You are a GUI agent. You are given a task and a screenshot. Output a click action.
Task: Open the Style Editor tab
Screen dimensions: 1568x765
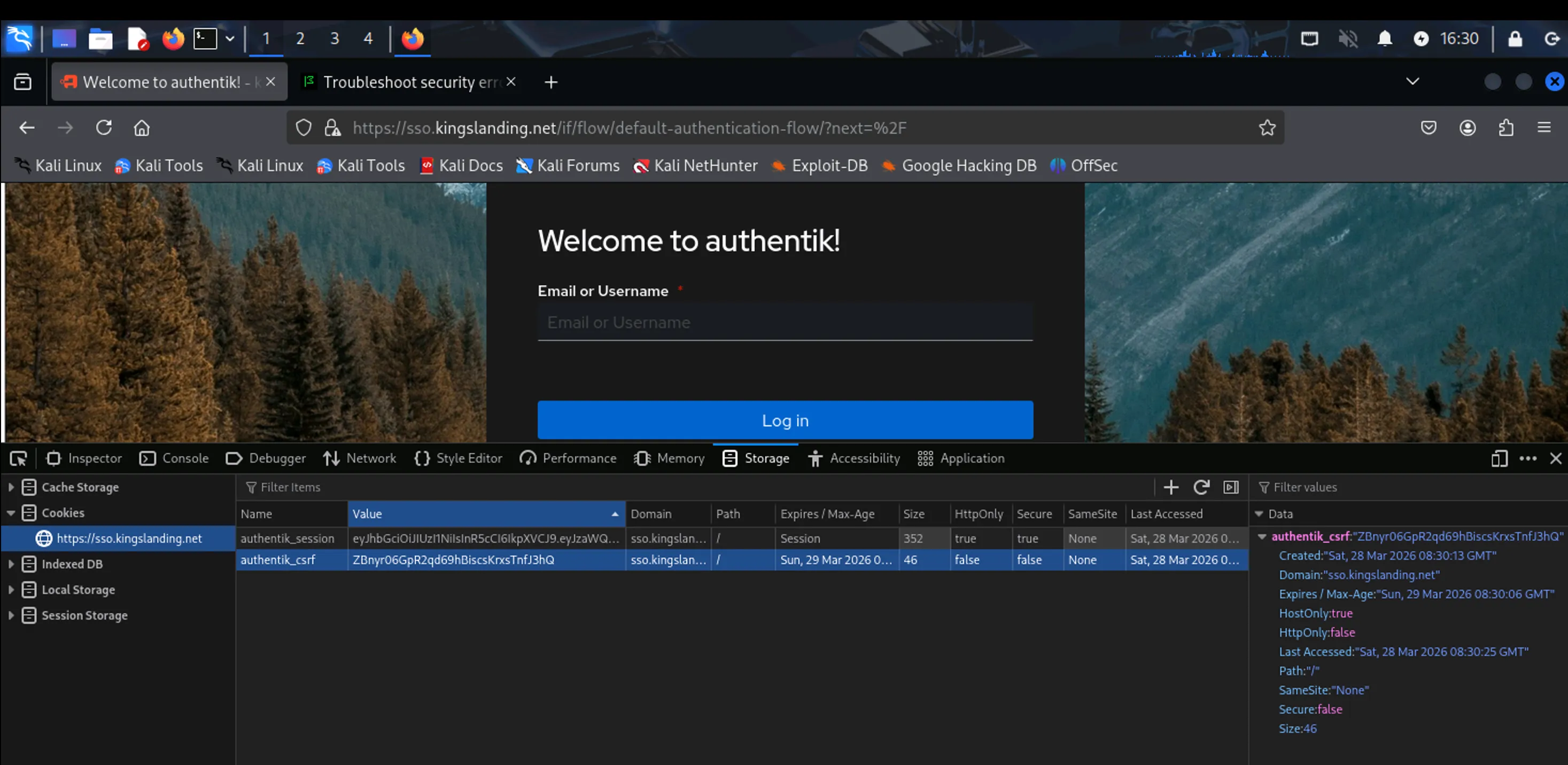point(459,458)
